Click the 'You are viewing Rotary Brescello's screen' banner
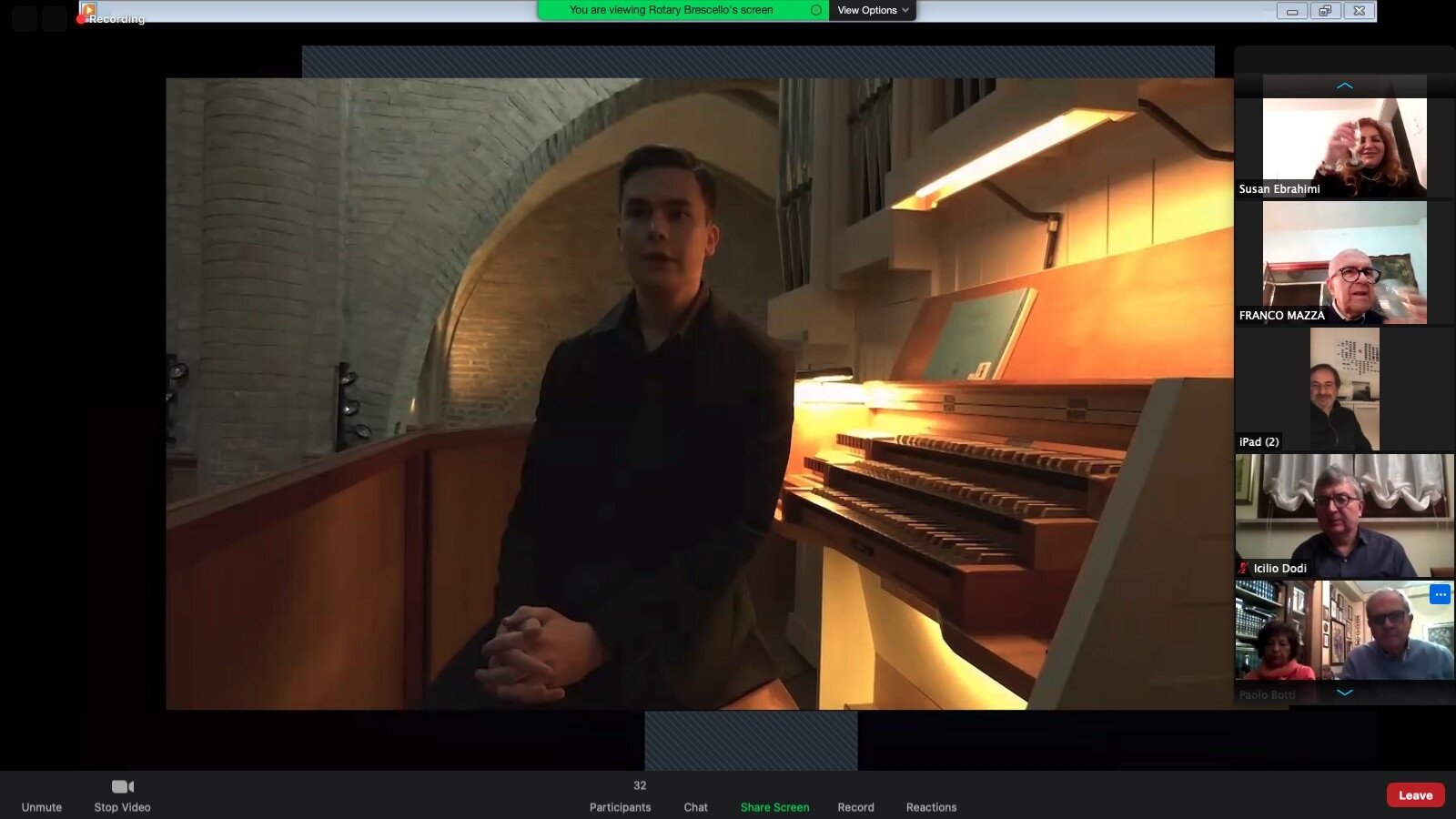Viewport: 1456px width, 819px height. 671,10
